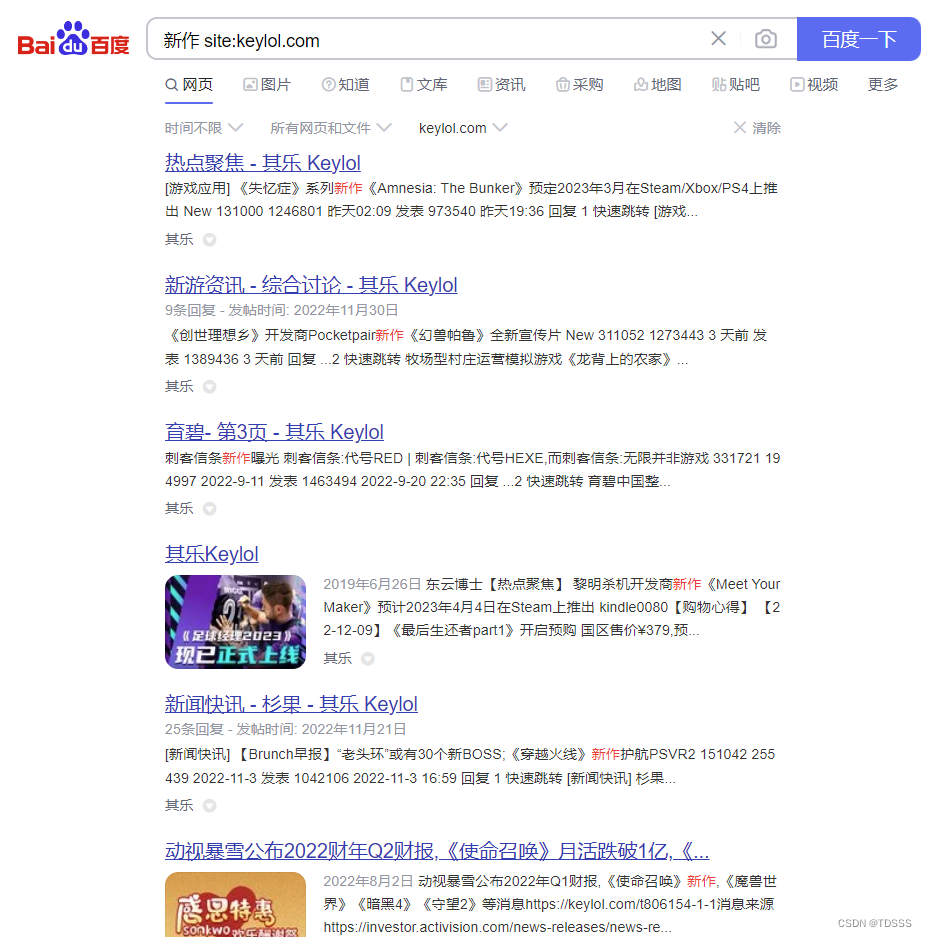Clear the search box with the X icon

click(x=718, y=39)
